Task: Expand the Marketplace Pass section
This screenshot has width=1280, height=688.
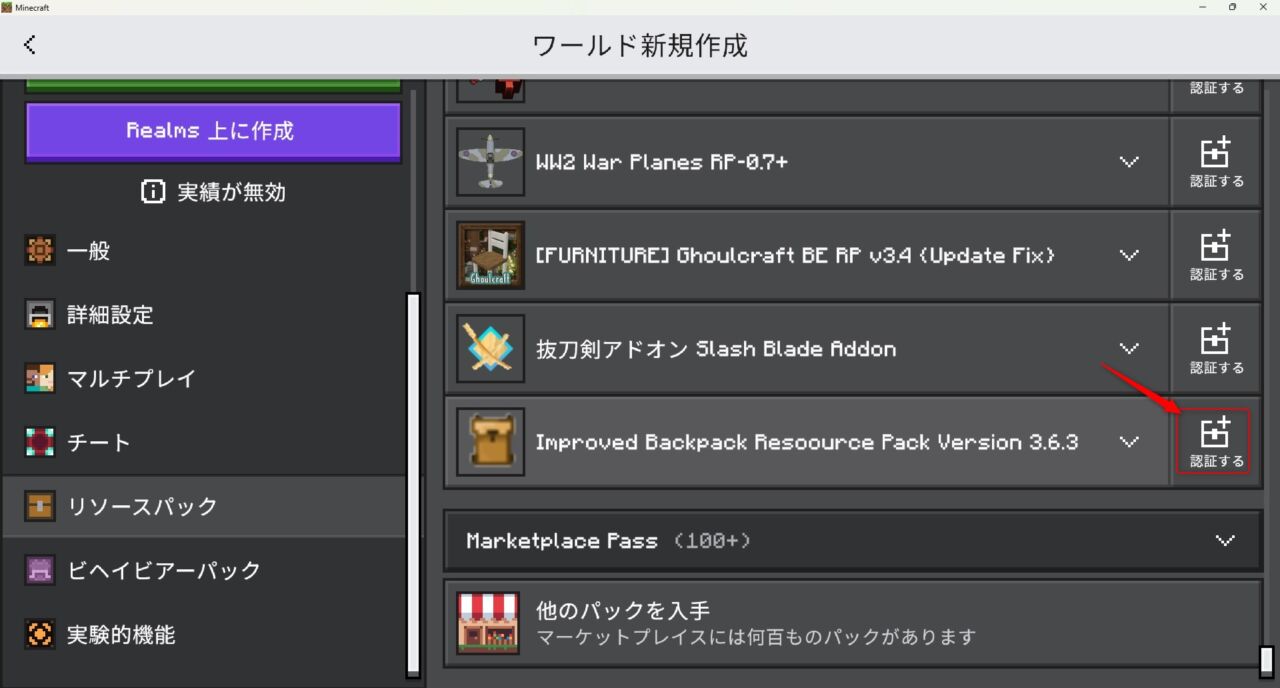Action: pyautogui.click(x=1225, y=541)
